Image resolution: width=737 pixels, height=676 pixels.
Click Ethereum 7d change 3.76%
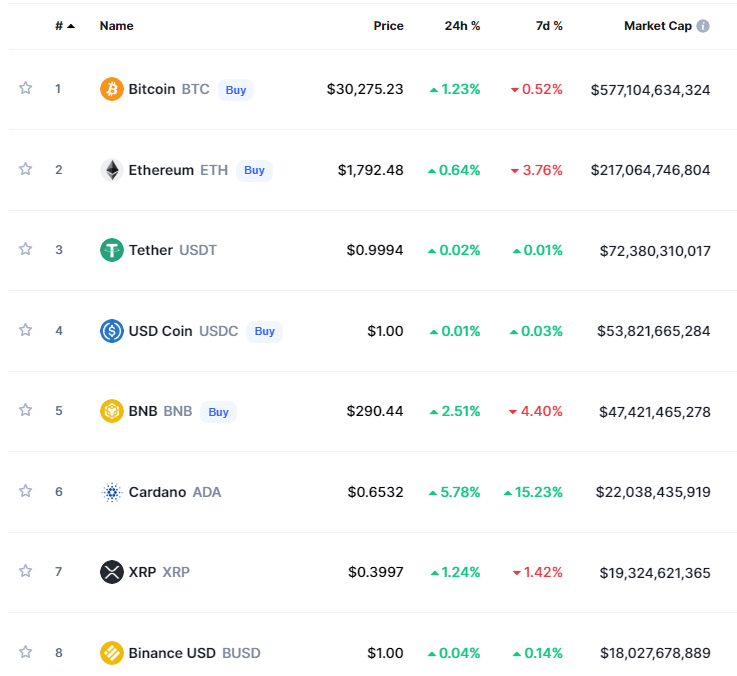[537, 170]
